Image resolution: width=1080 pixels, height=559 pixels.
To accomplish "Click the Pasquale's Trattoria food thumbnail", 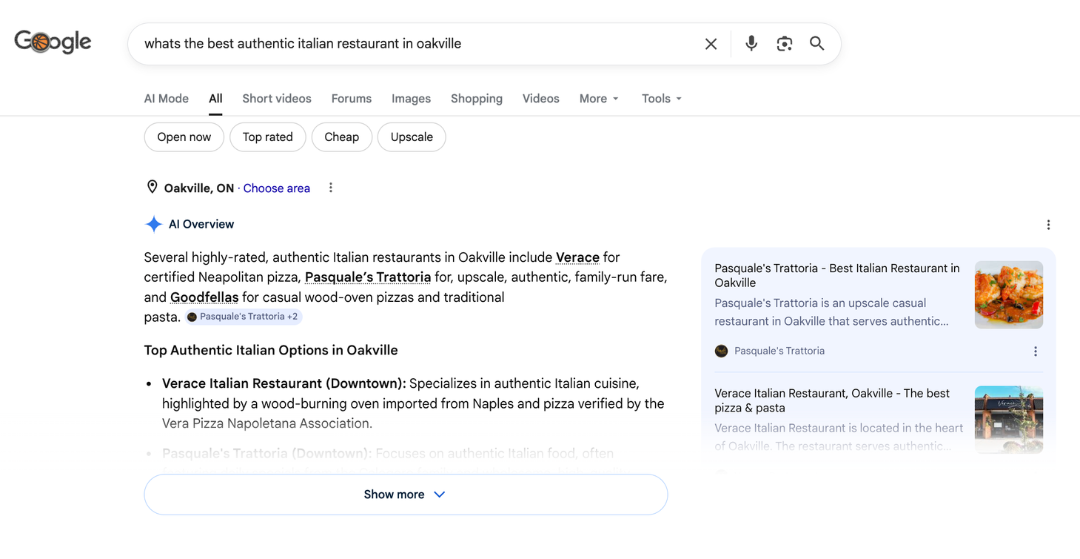I will (x=1008, y=295).
